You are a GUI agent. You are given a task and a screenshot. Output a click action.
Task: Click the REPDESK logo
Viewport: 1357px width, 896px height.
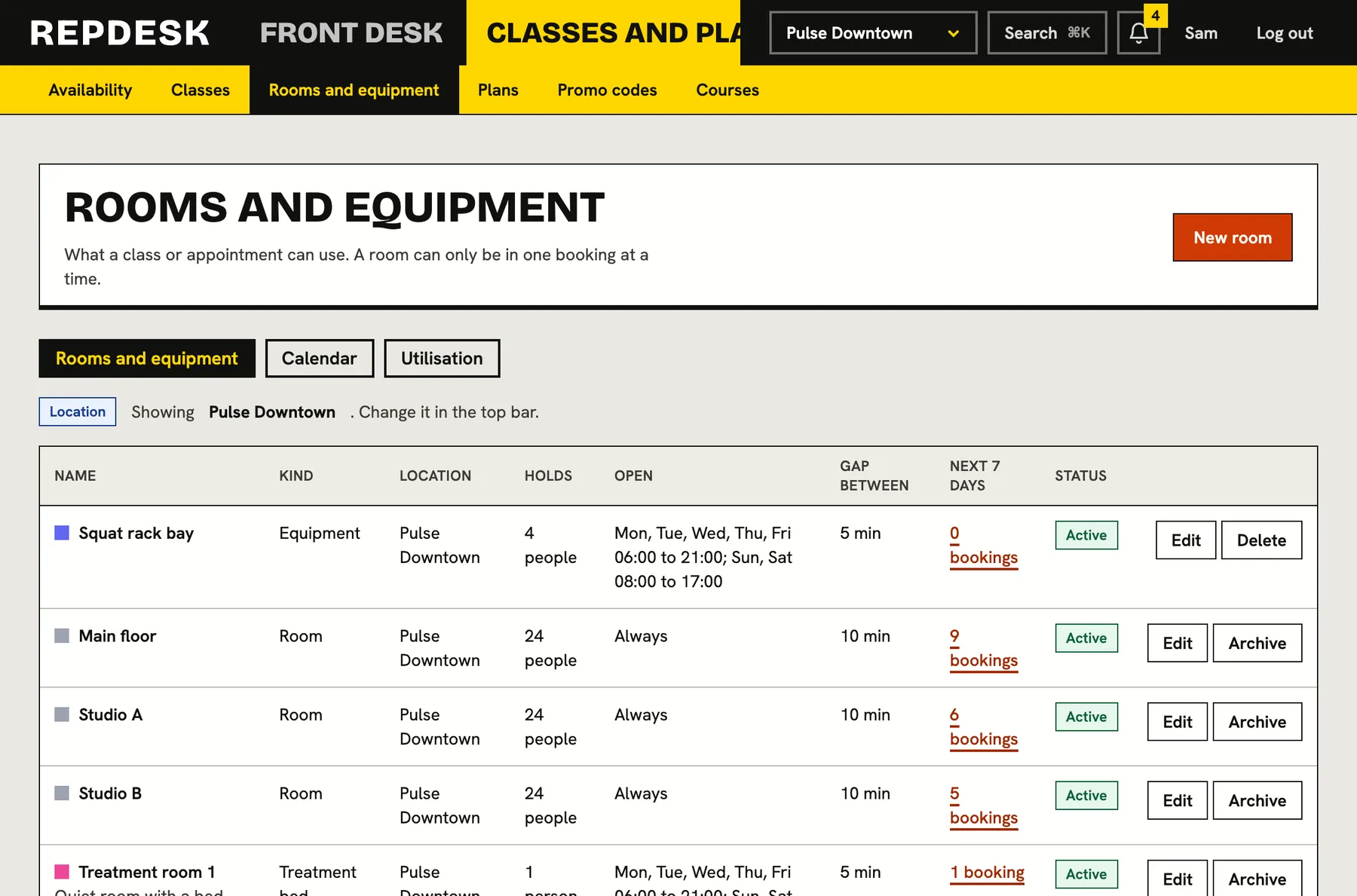[120, 33]
